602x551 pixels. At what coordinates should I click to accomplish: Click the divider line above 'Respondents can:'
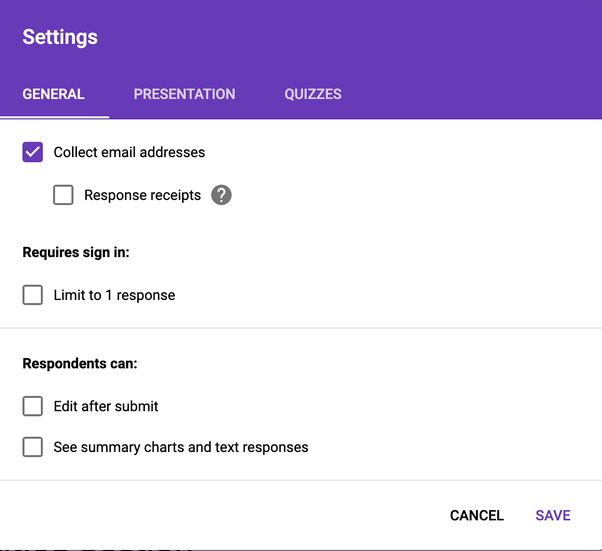pos(301,328)
